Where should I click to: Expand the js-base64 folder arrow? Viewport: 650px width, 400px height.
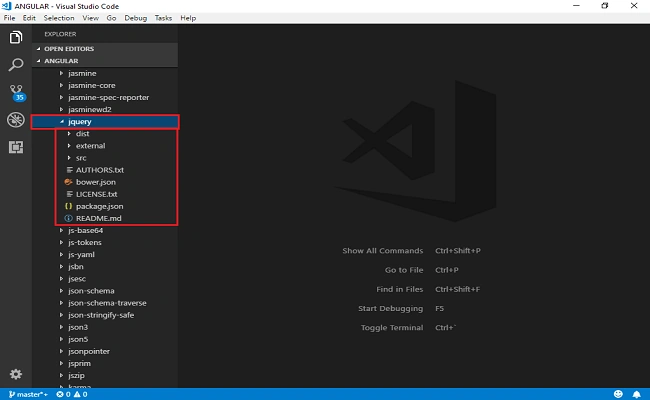(61, 230)
